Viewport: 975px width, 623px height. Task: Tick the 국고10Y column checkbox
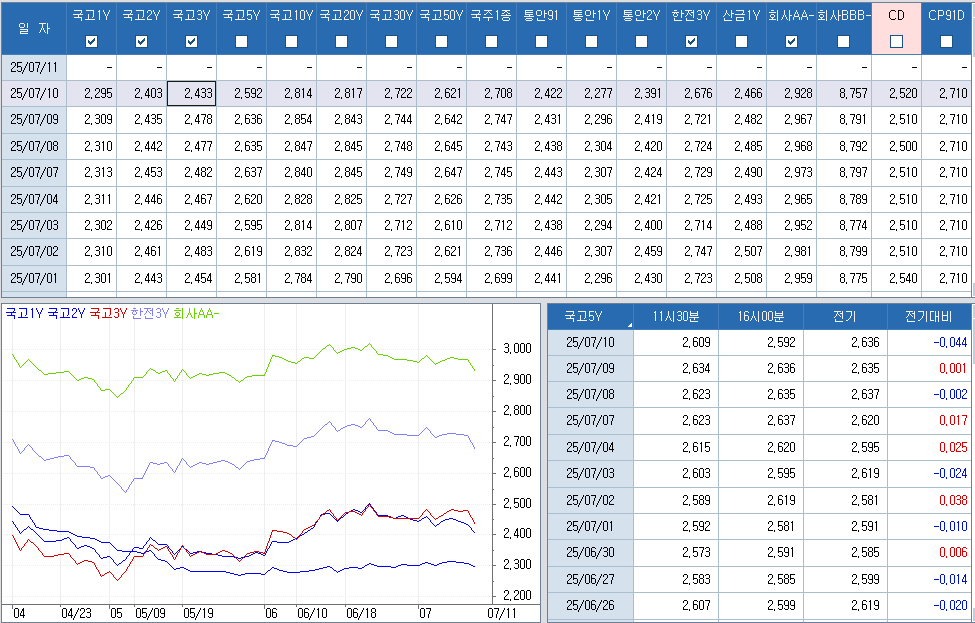(x=292, y=41)
